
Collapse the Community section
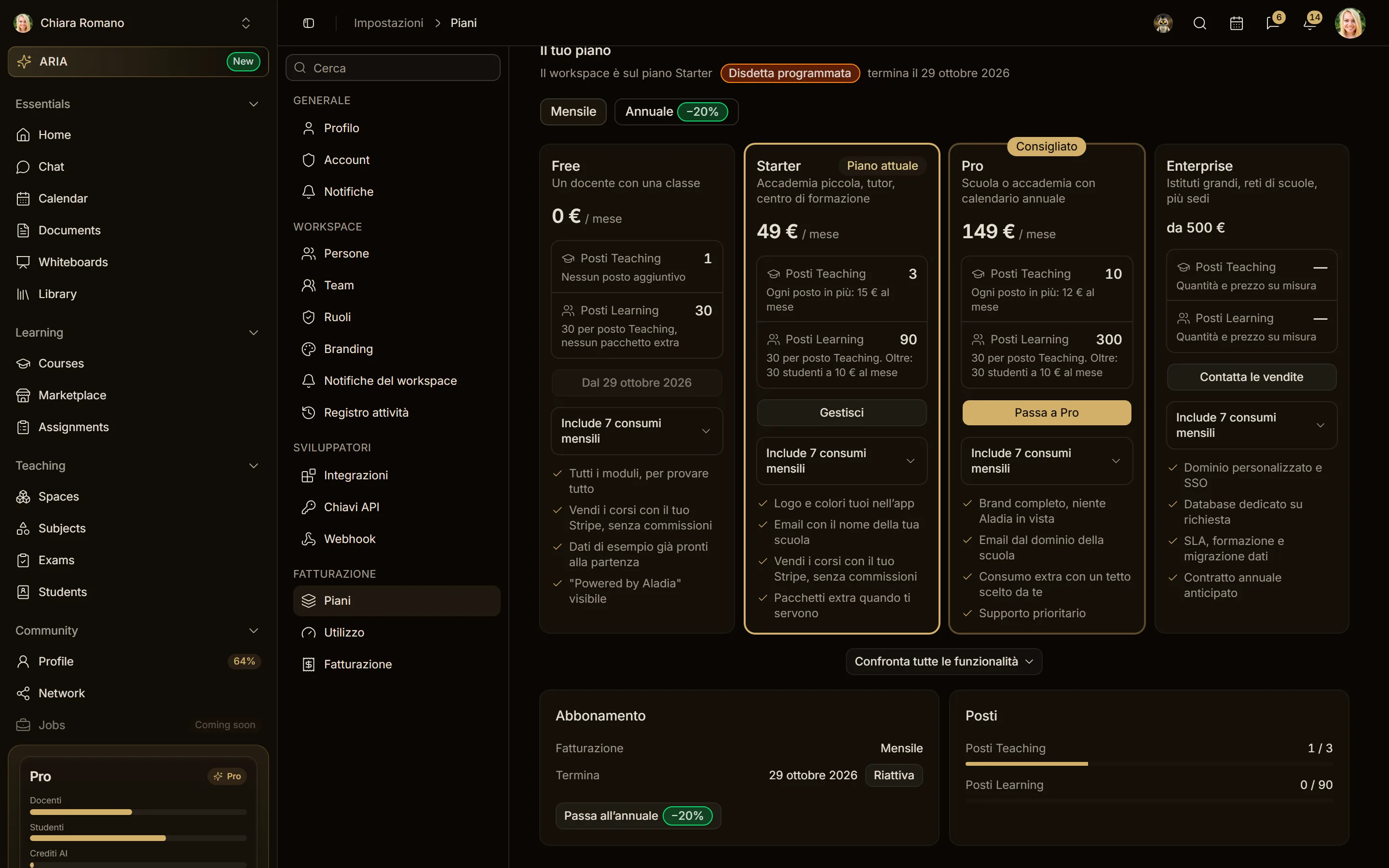(x=253, y=630)
